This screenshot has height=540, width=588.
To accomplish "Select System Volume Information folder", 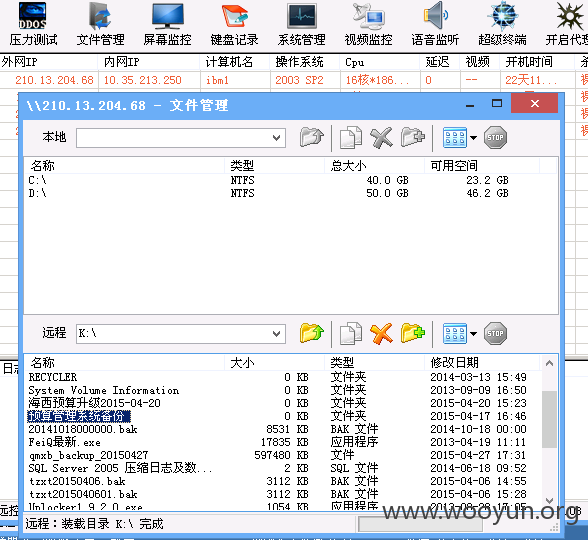I will point(104,390).
